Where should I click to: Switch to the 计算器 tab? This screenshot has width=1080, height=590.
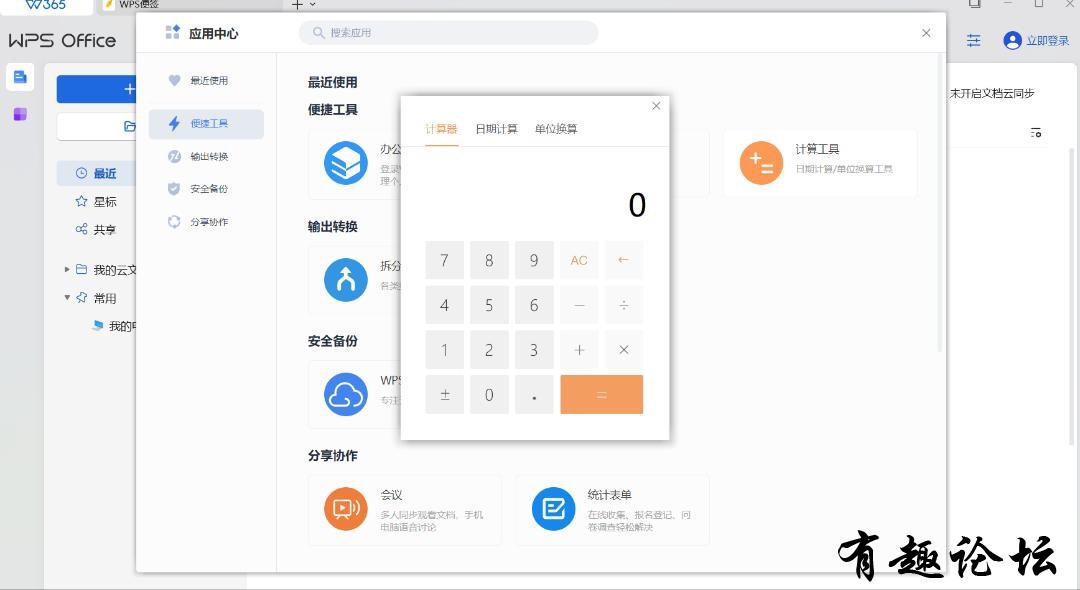point(442,129)
